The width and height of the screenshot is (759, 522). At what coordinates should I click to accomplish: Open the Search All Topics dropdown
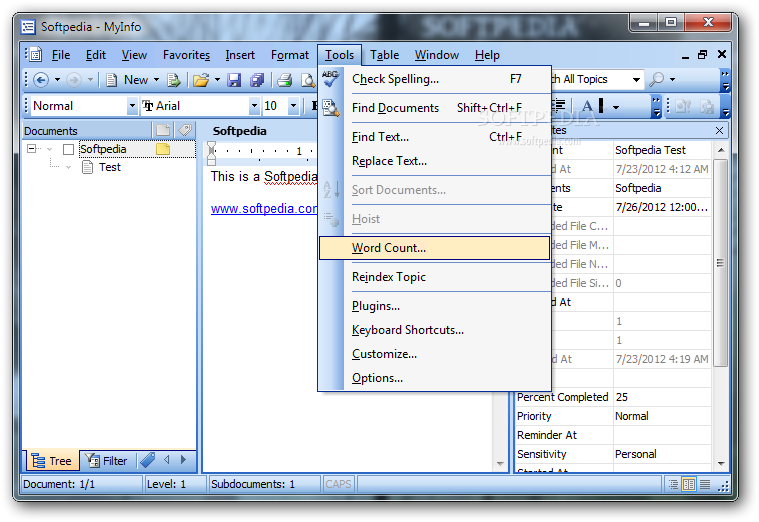coord(637,79)
